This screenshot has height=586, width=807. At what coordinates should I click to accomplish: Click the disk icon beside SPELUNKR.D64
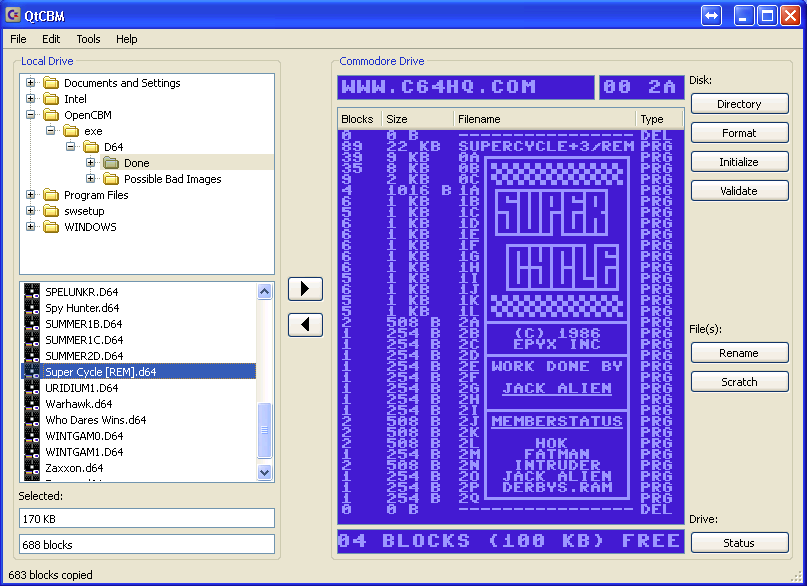[32, 292]
